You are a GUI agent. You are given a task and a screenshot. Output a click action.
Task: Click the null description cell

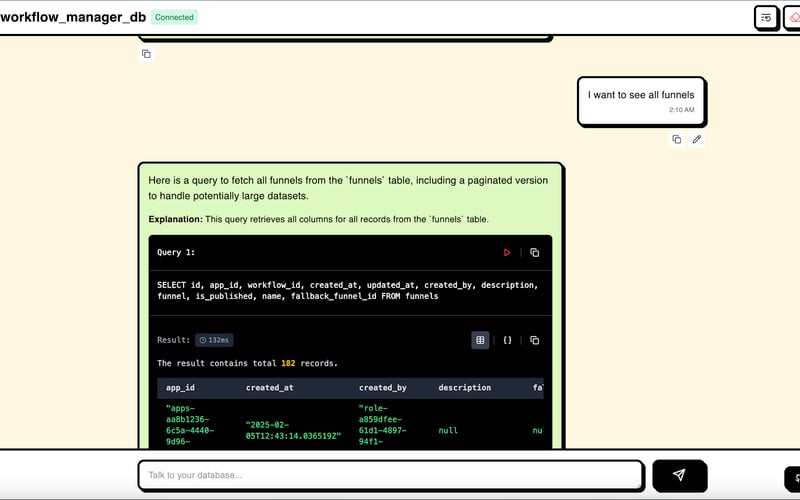pos(448,431)
